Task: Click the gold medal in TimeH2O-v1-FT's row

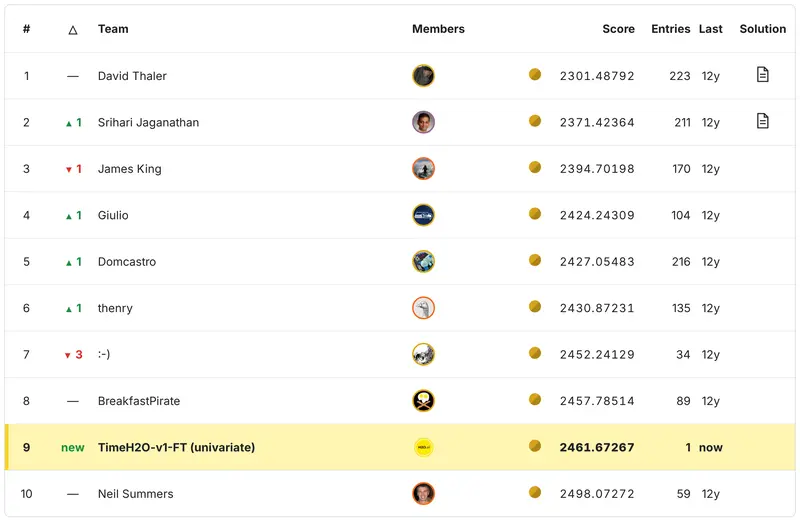Action: click(535, 445)
